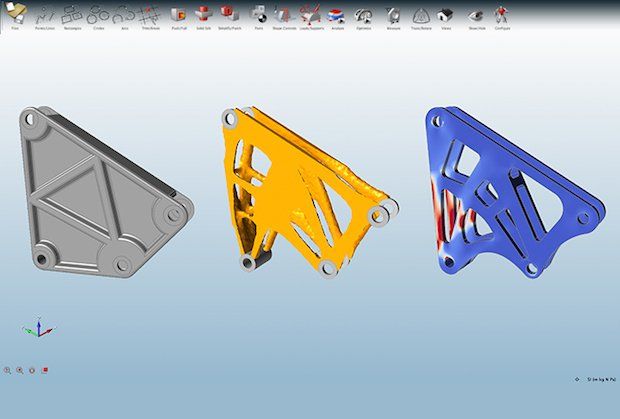This screenshot has height=419, width=620.
Task: Click the zoom-in magnifier view control
Action: [7, 370]
